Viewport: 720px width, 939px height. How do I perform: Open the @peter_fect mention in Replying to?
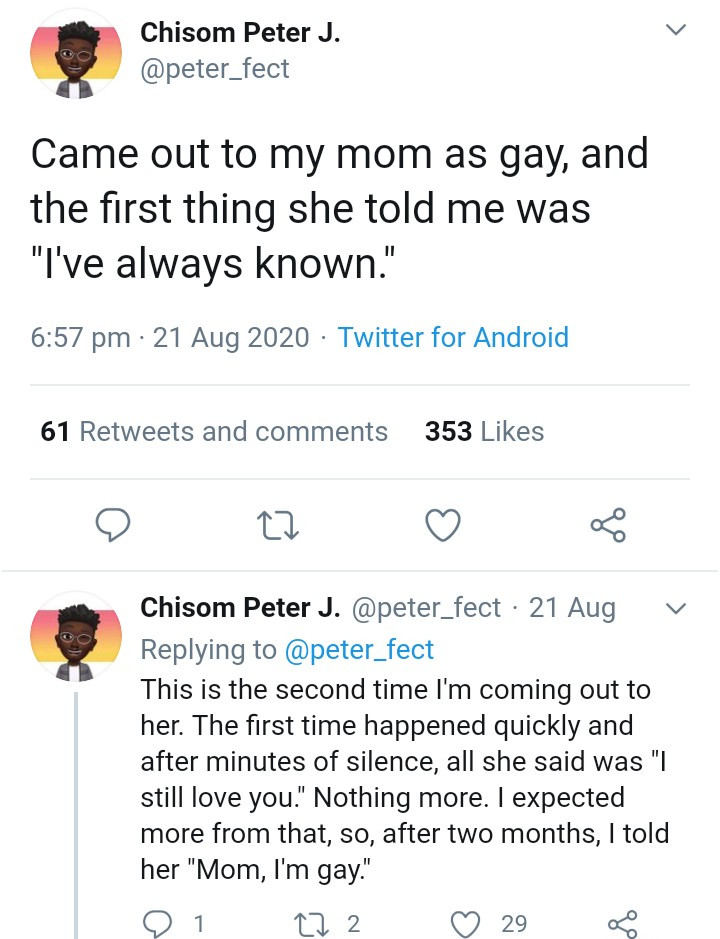[x=359, y=649]
